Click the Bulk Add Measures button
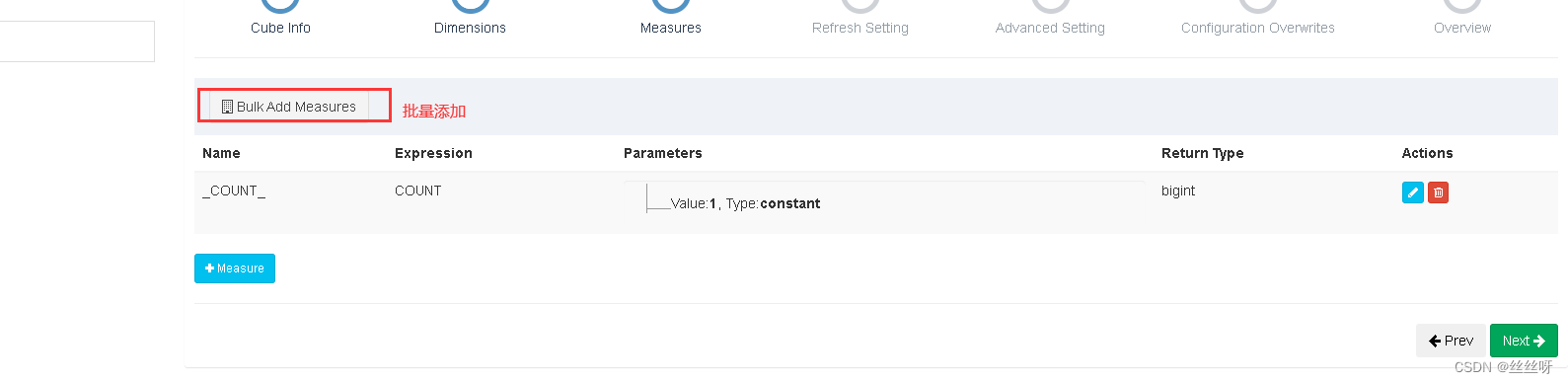 click(289, 107)
